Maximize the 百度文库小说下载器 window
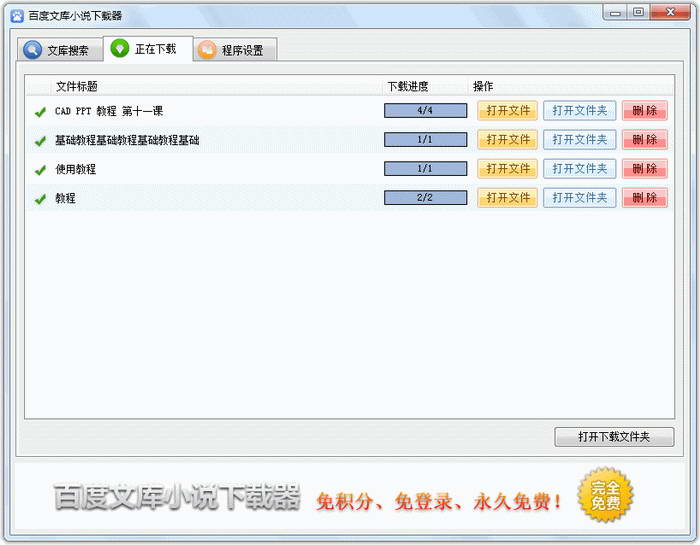The image size is (700, 545). (638, 12)
